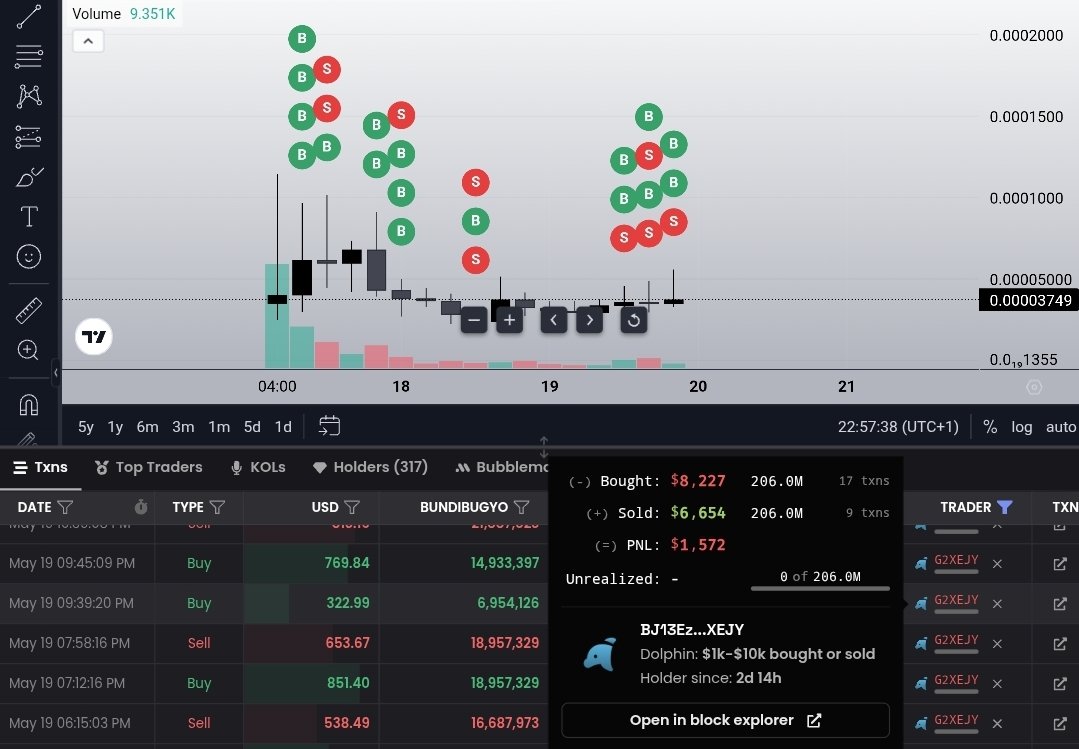Set the chart range to 5y
Viewport: 1079px width, 749px height.
pos(85,427)
